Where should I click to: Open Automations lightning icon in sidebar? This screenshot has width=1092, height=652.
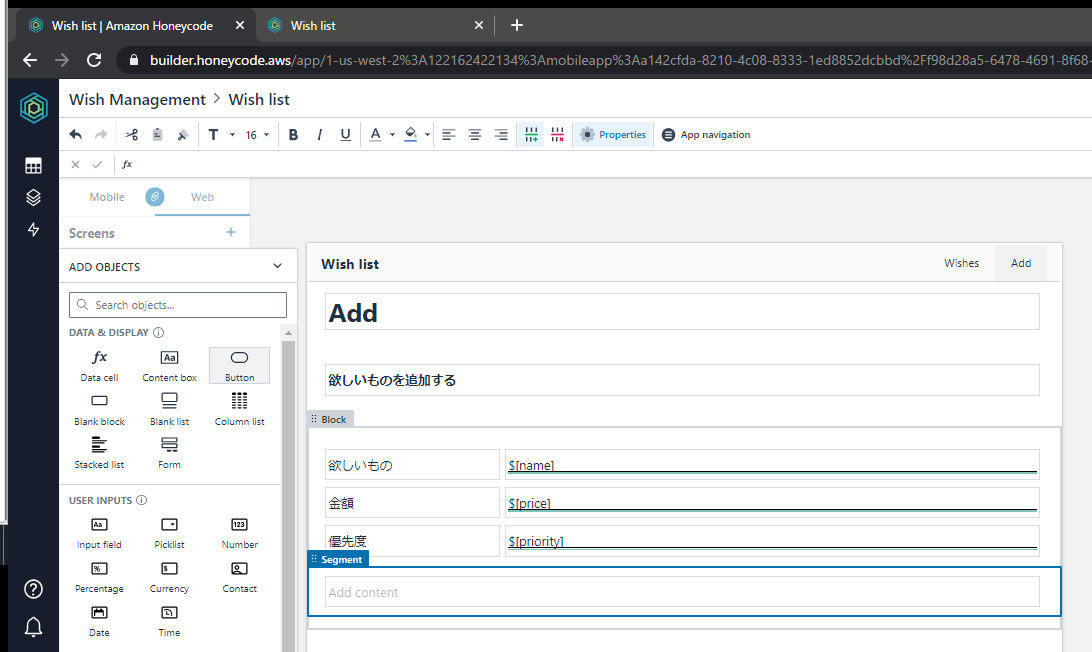[33, 229]
